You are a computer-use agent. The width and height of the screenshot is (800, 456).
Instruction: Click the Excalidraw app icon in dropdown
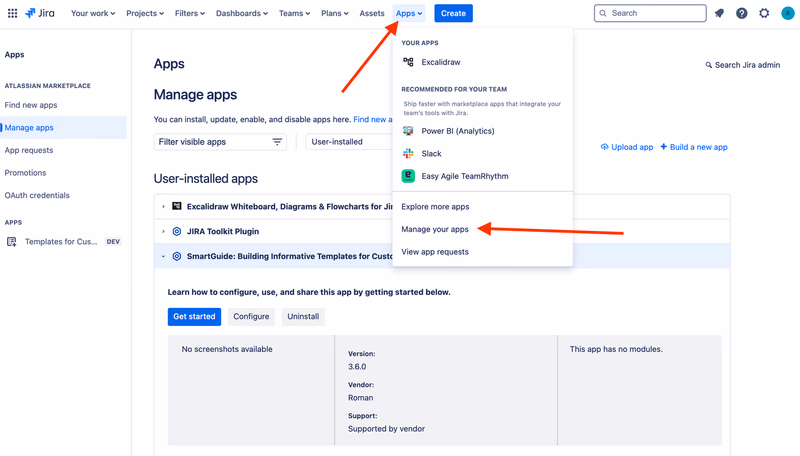pyautogui.click(x=408, y=62)
